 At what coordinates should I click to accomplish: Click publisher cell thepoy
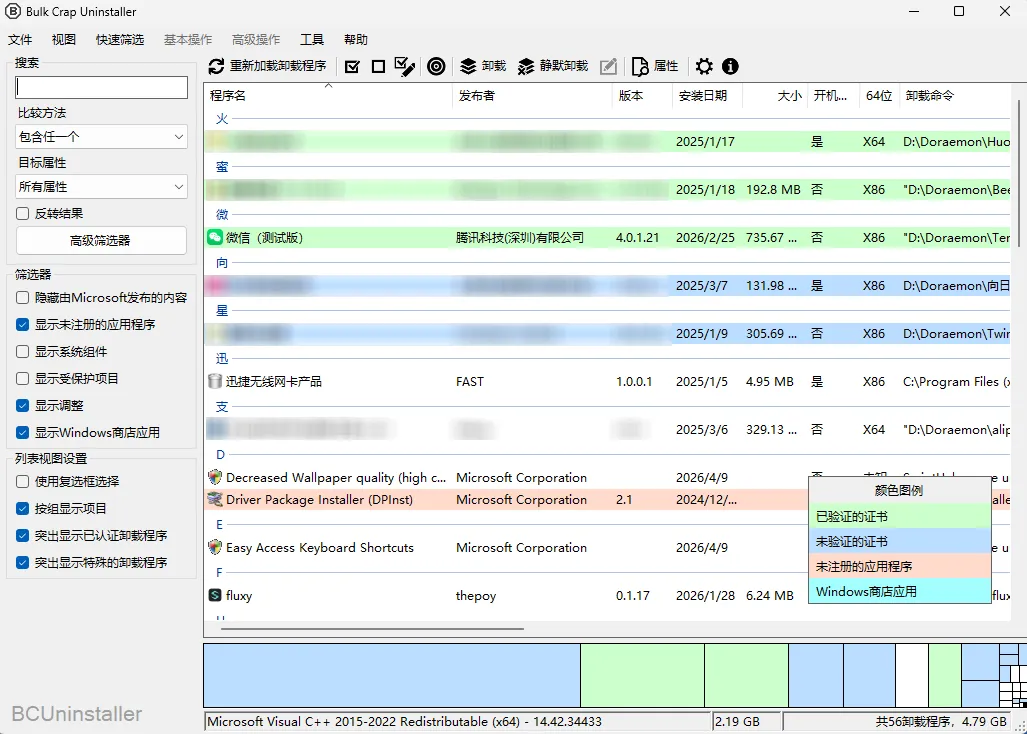click(x=476, y=596)
